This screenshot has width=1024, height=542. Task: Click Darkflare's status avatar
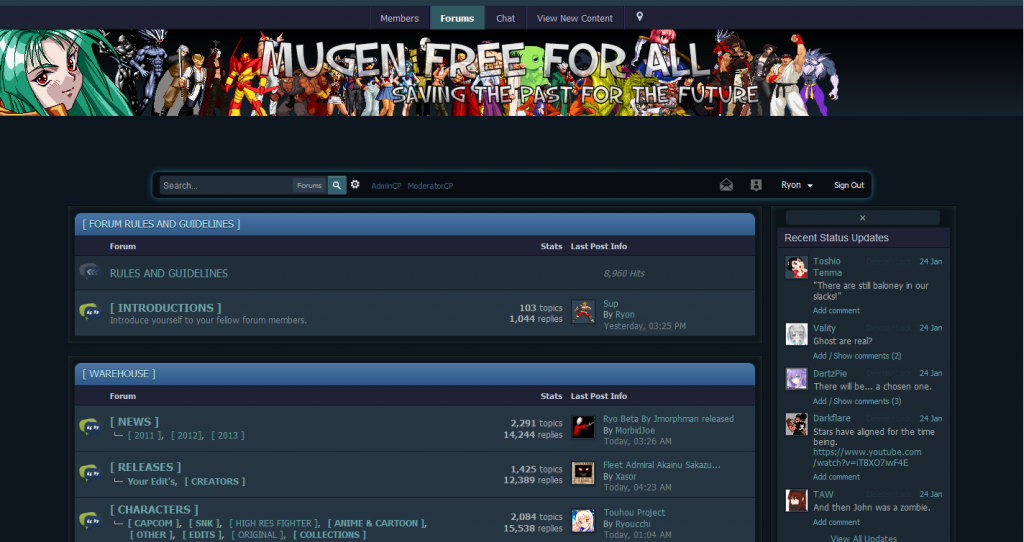[x=796, y=424]
